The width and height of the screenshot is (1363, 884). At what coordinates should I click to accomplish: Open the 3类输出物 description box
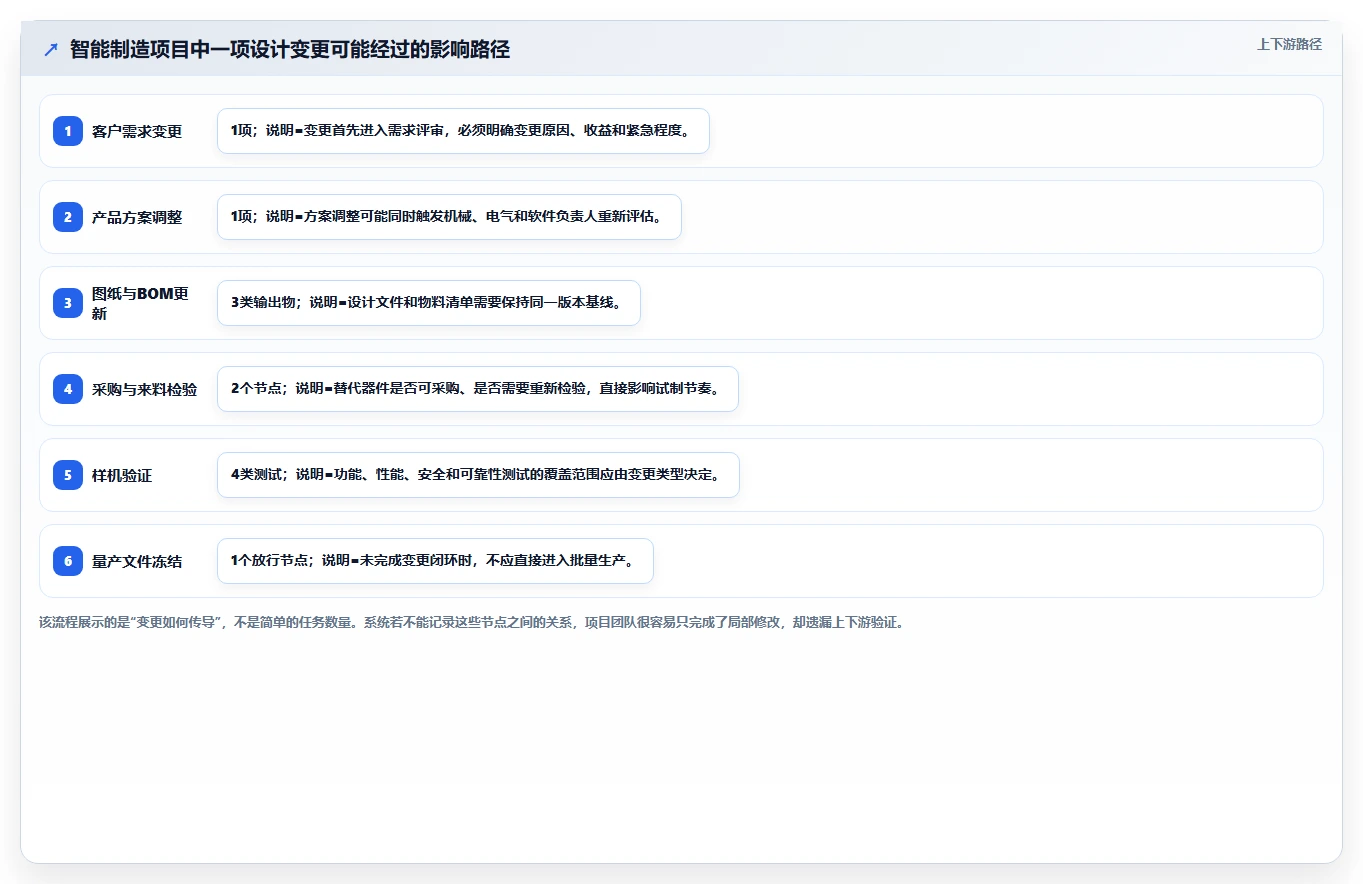(428, 303)
